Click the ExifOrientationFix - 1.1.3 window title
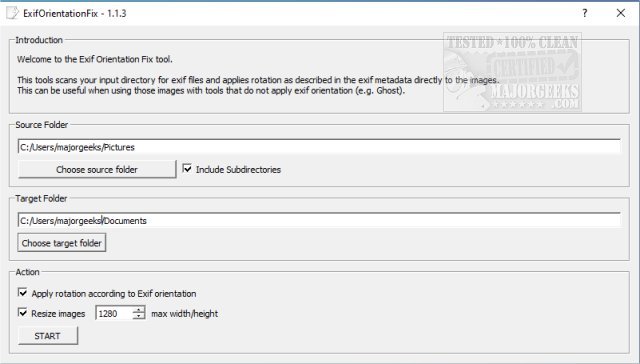The height and width of the screenshot is (364, 640). (75, 13)
